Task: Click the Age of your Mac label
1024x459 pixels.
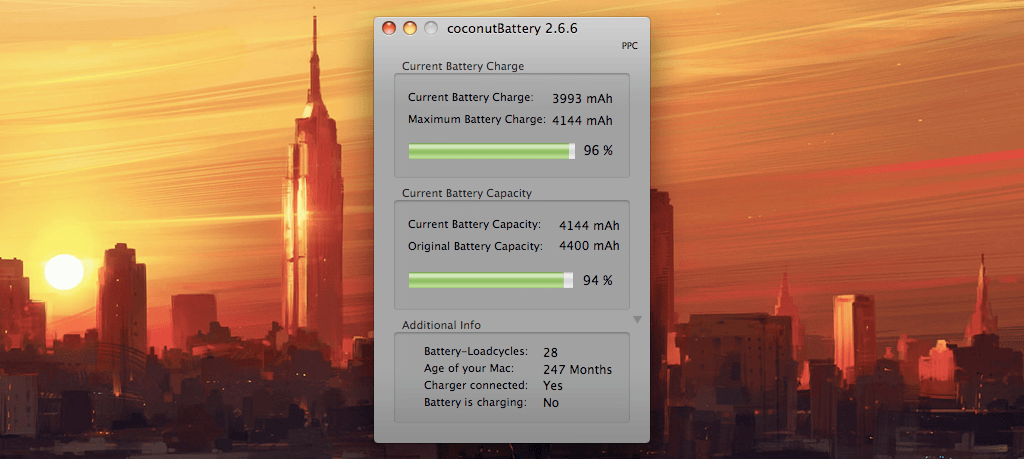Action: 469,368
